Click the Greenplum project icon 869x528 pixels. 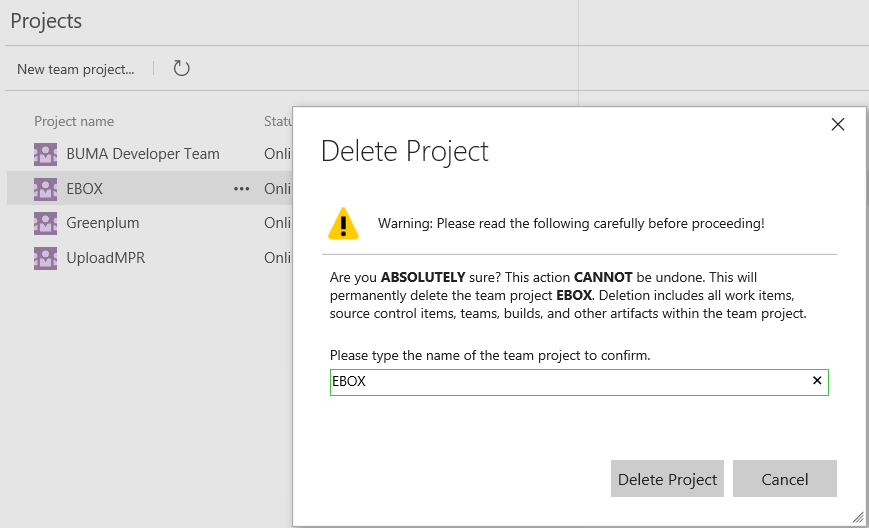click(x=45, y=223)
